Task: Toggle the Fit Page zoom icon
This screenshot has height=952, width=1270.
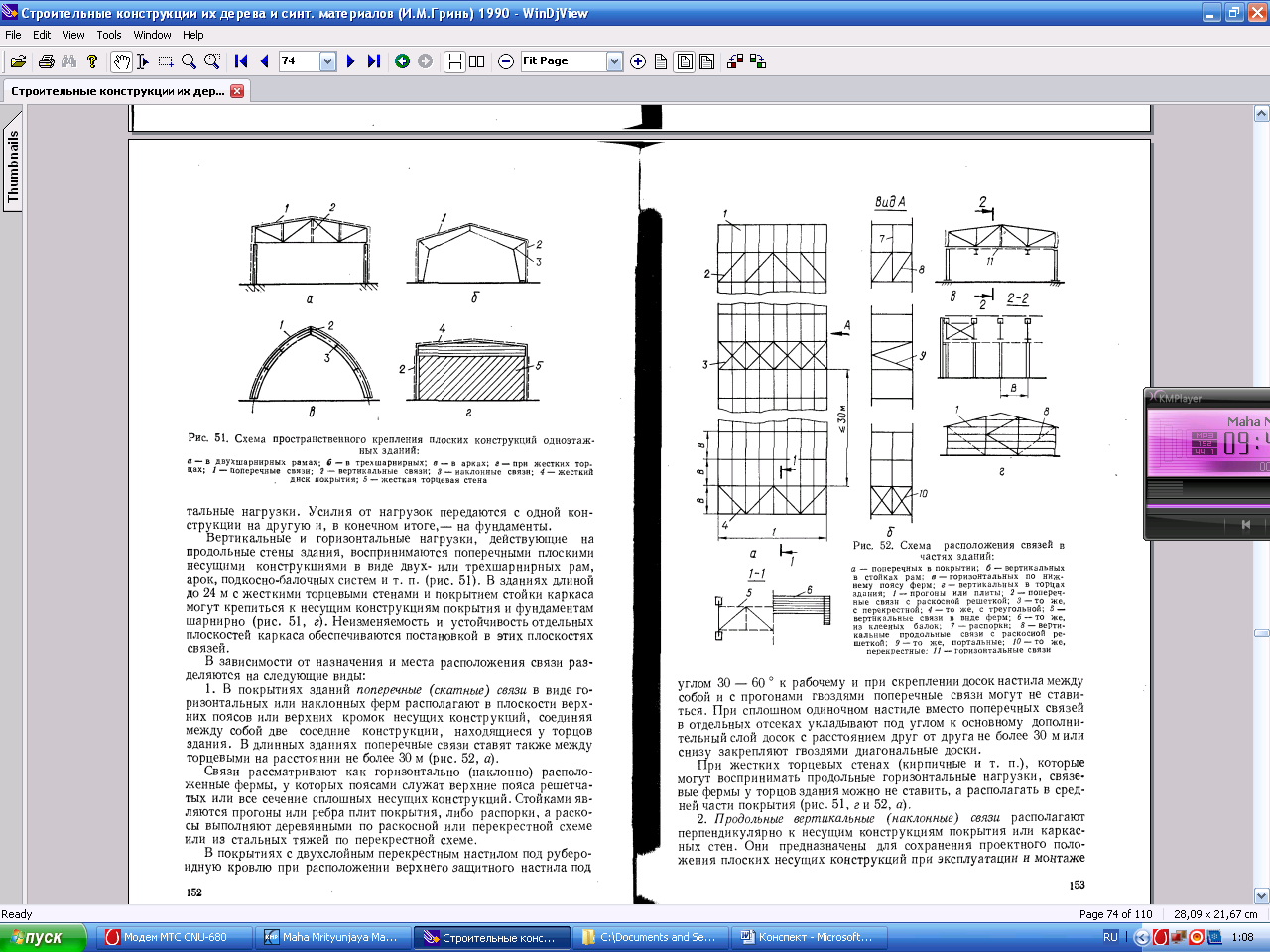Action: coord(685,61)
